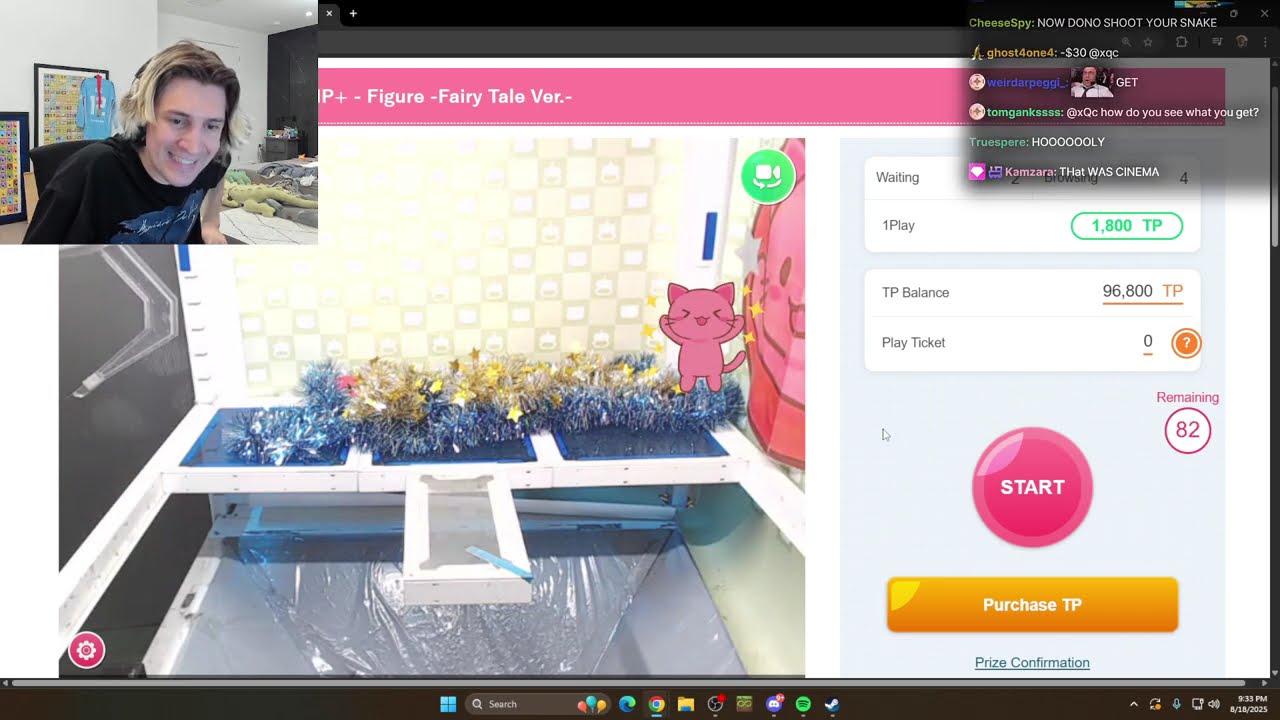Bookmark this page with the star icon
The height and width of the screenshot is (720, 1280).
coord(1148,42)
